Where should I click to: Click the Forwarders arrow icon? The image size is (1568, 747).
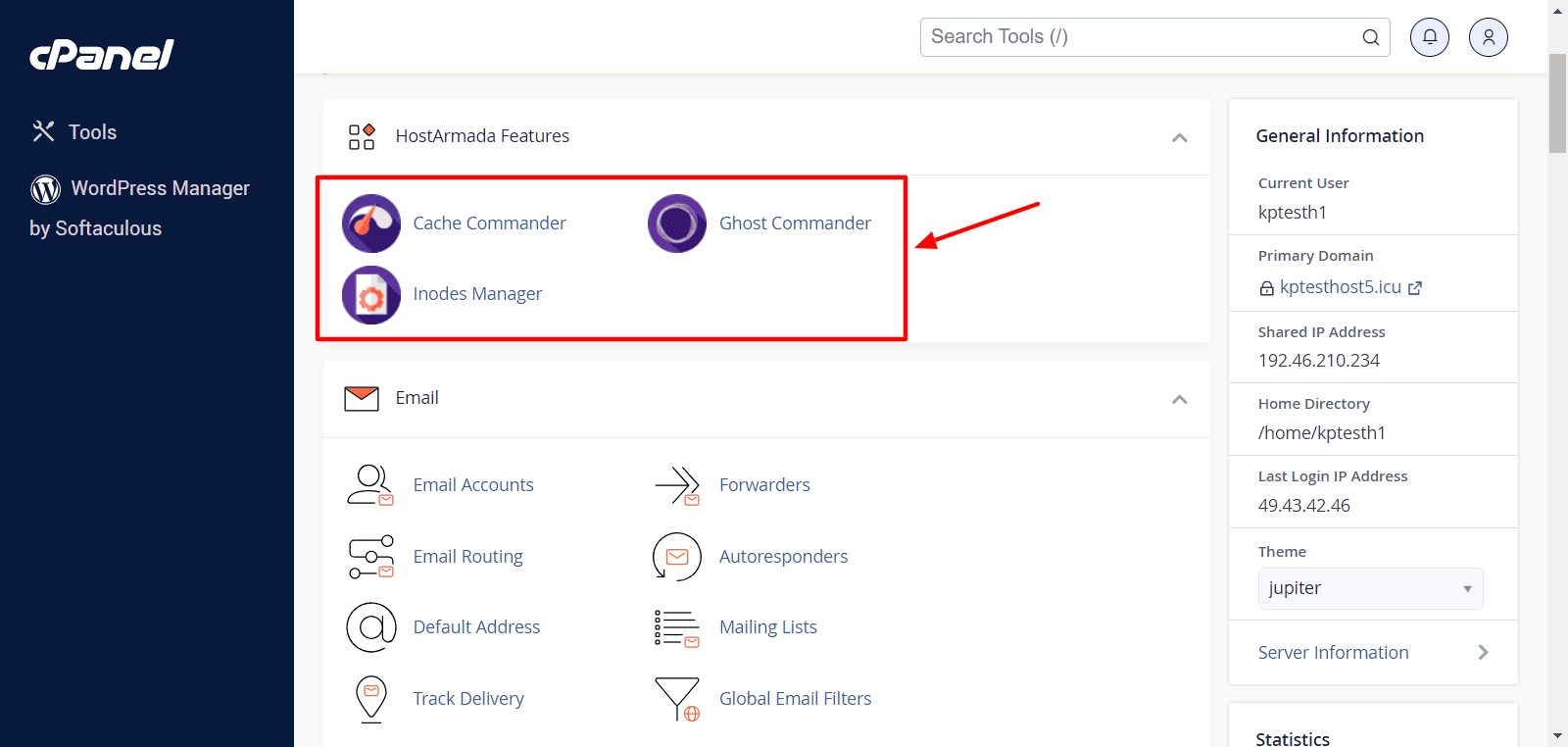pyautogui.click(x=676, y=485)
